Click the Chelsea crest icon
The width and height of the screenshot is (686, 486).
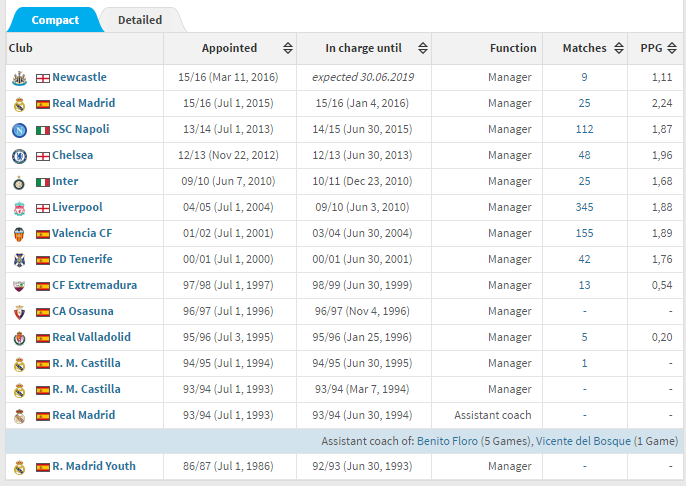click(19, 156)
